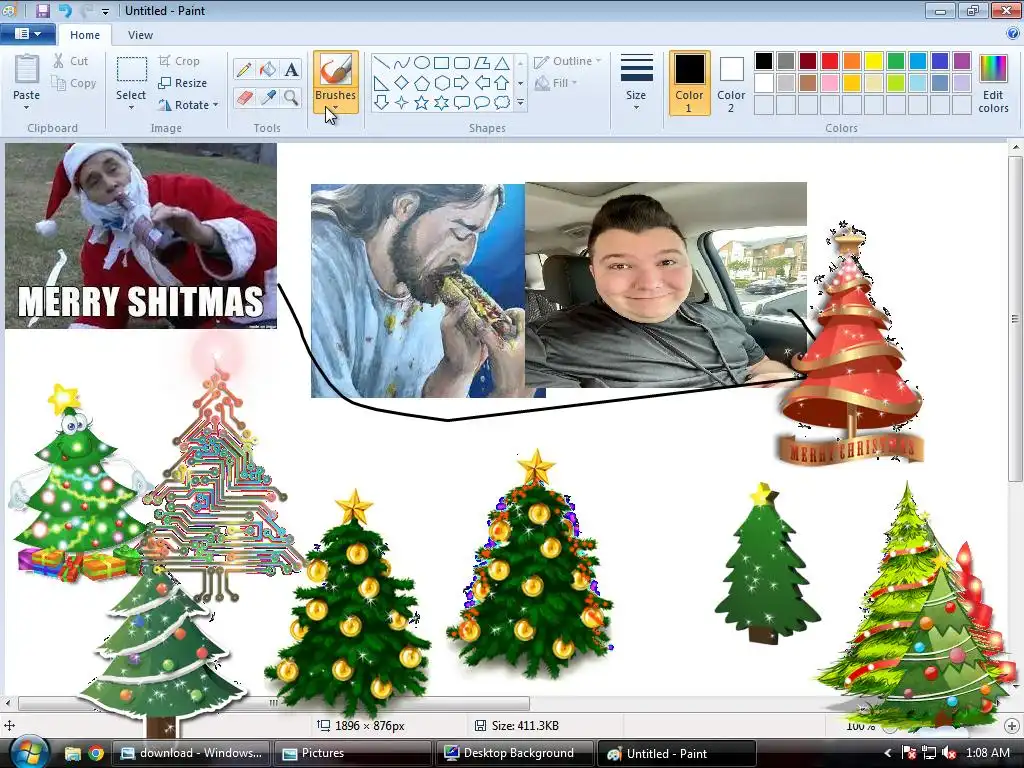Viewport: 1024px width, 768px height.
Task: Click the Copy button
Action: click(x=74, y=83)
